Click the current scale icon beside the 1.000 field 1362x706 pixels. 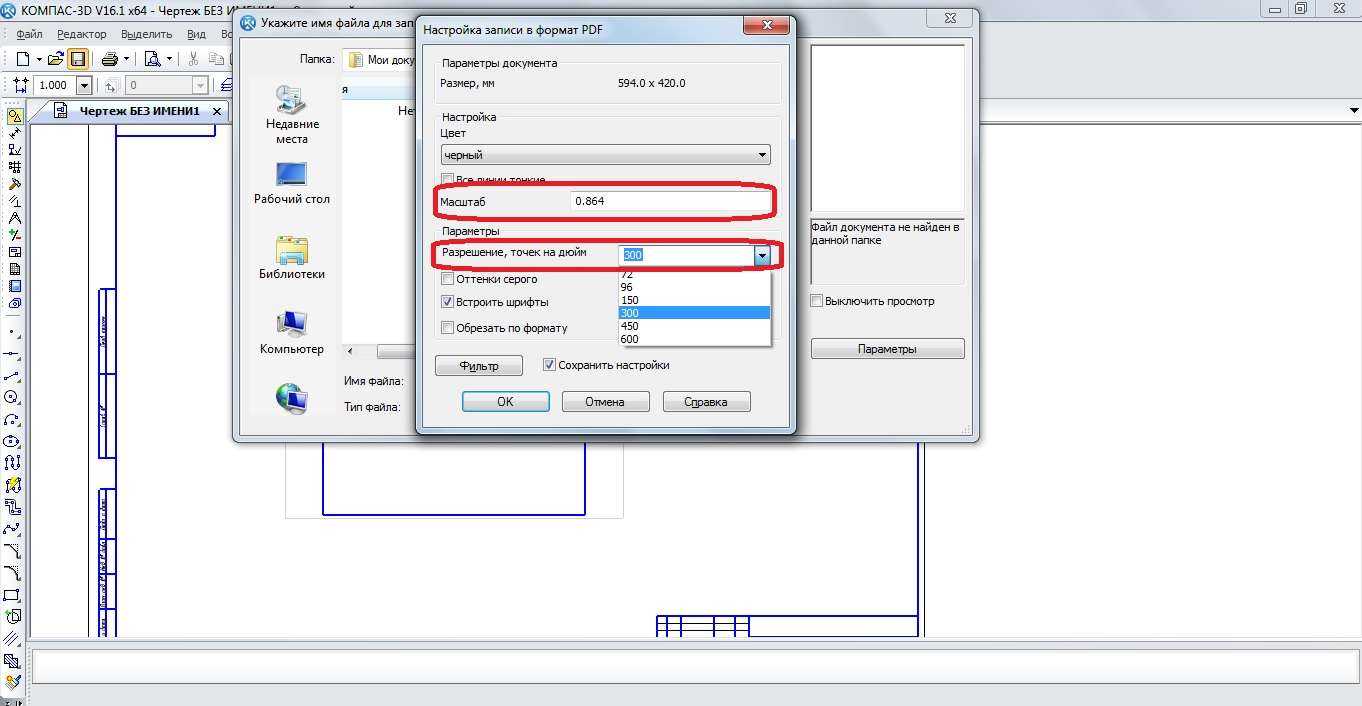pyautogui.click(x=19, y=85)
